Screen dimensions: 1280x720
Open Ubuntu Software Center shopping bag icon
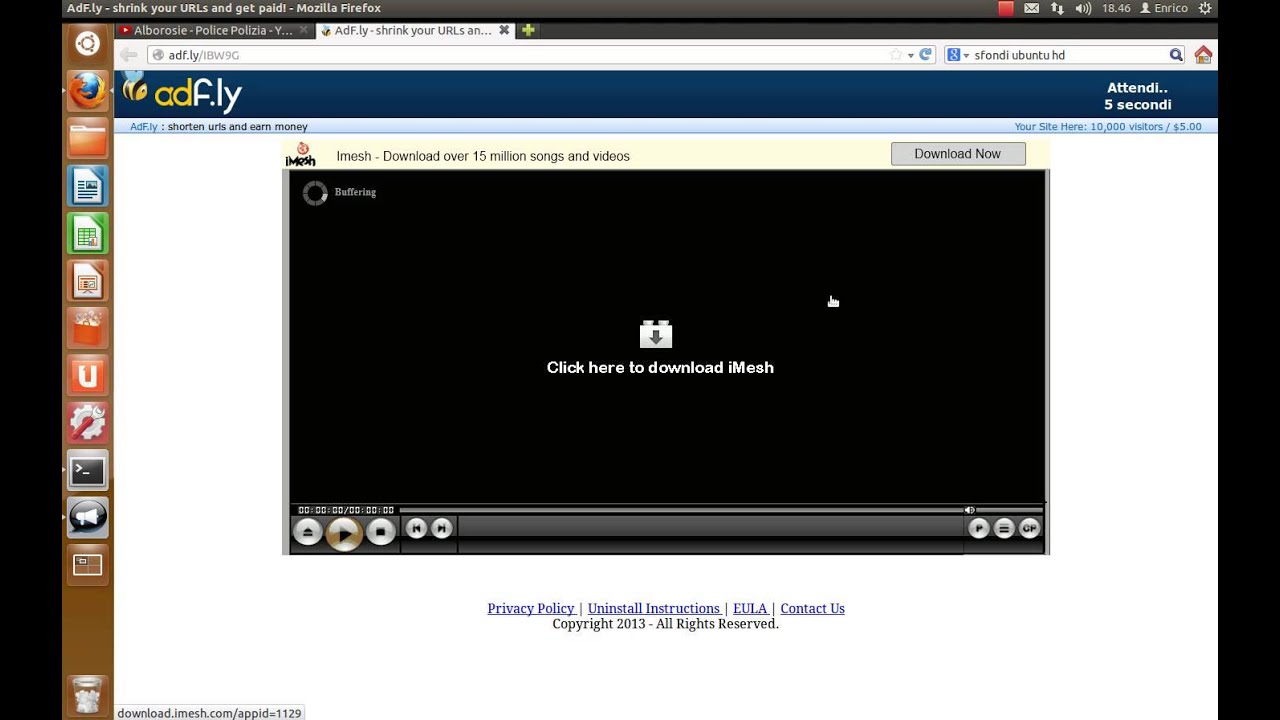(87, 328)
